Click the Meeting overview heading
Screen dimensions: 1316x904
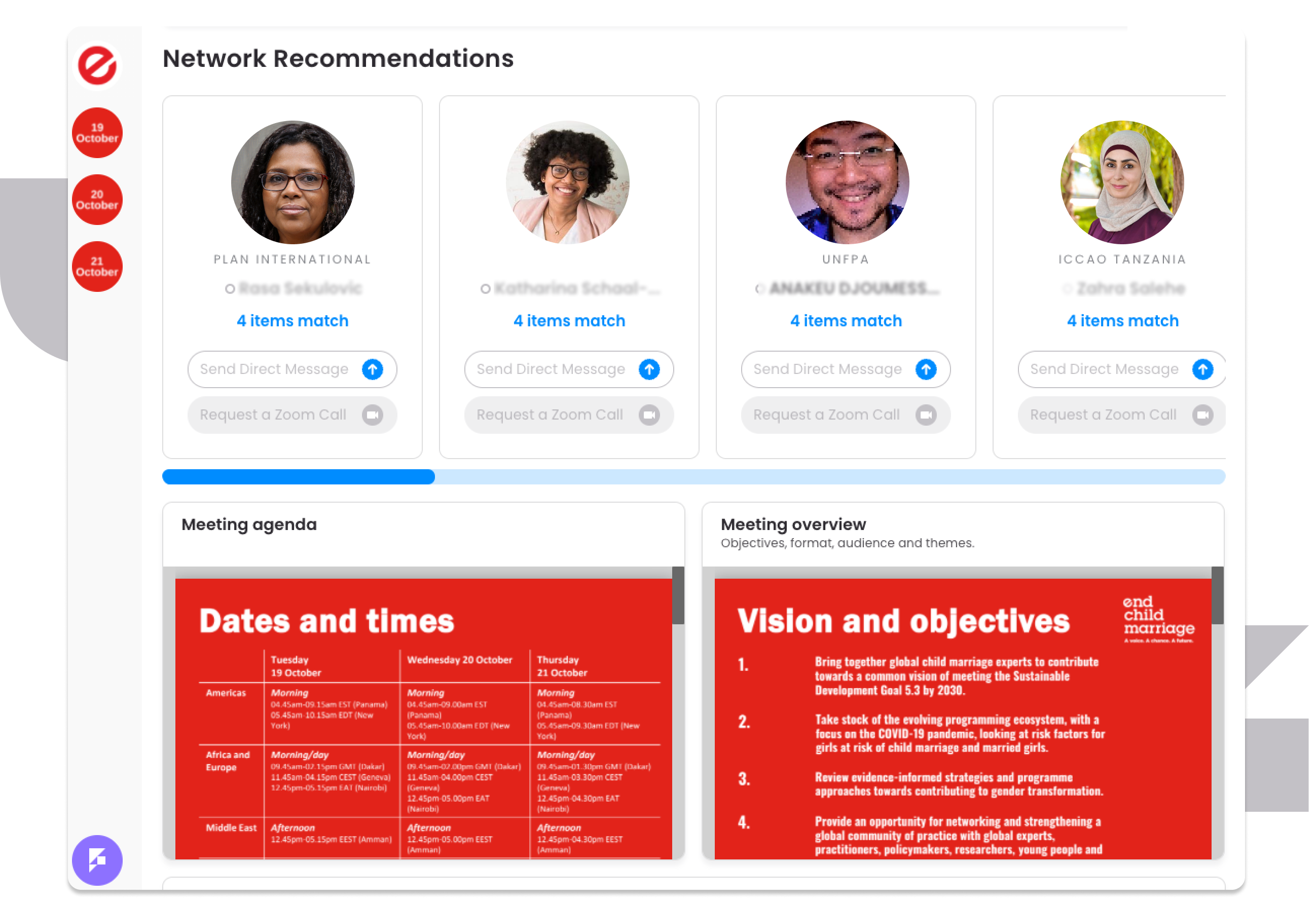click(793, 524)
